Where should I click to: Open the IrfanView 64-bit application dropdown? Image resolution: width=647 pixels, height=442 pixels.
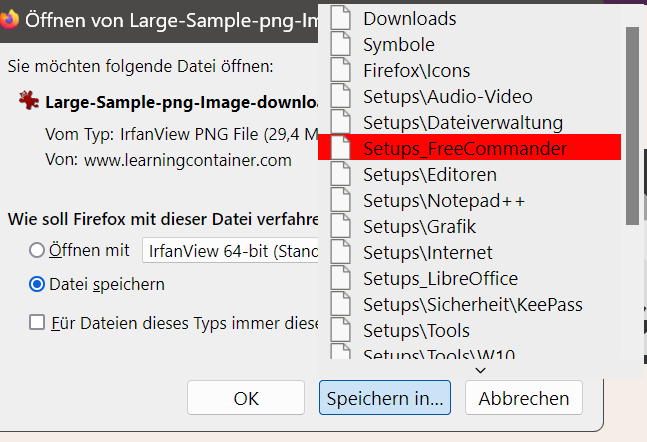[x=230, y=250]
